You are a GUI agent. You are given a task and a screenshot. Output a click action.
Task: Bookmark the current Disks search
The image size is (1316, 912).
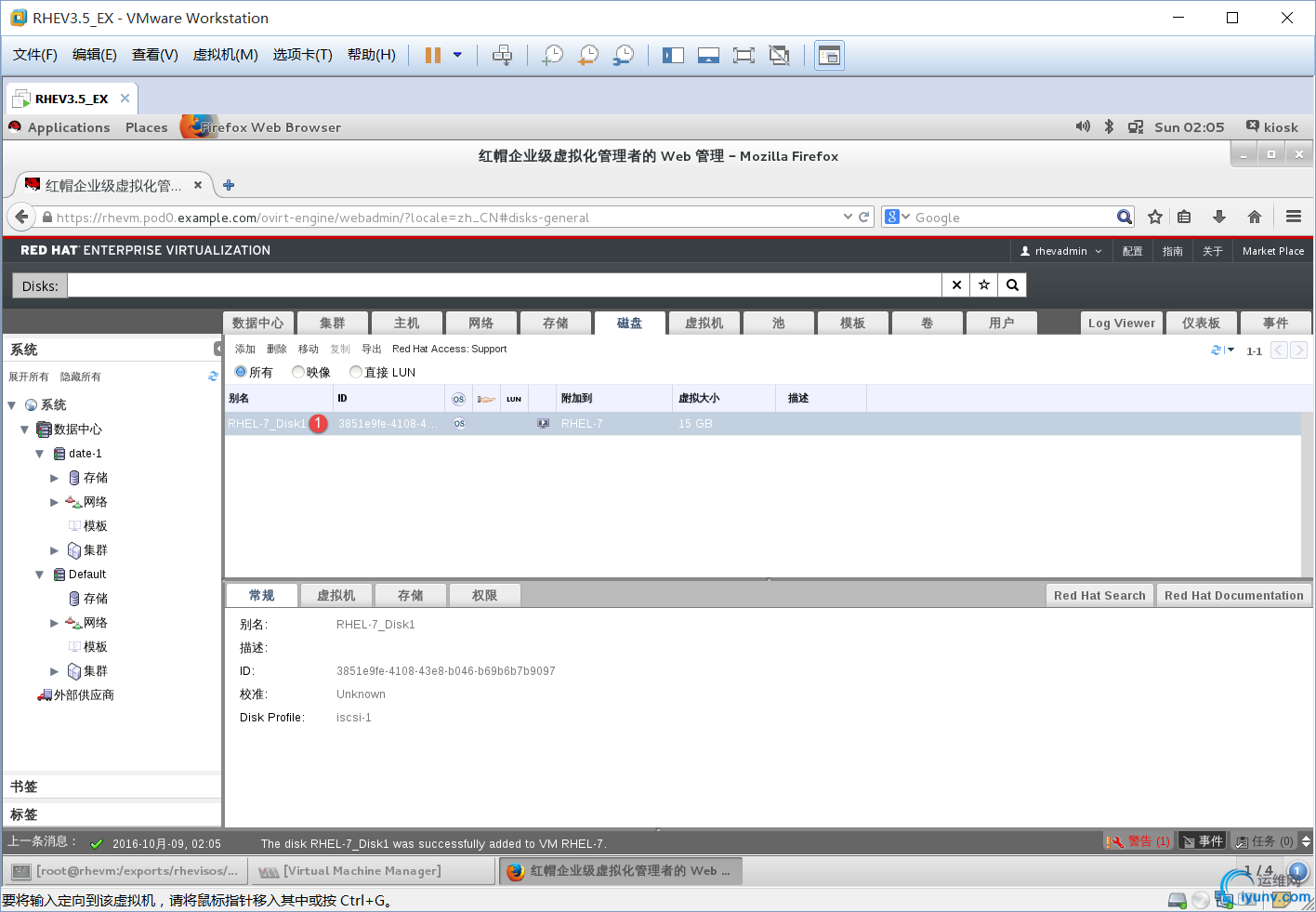(x=984, y=285)
